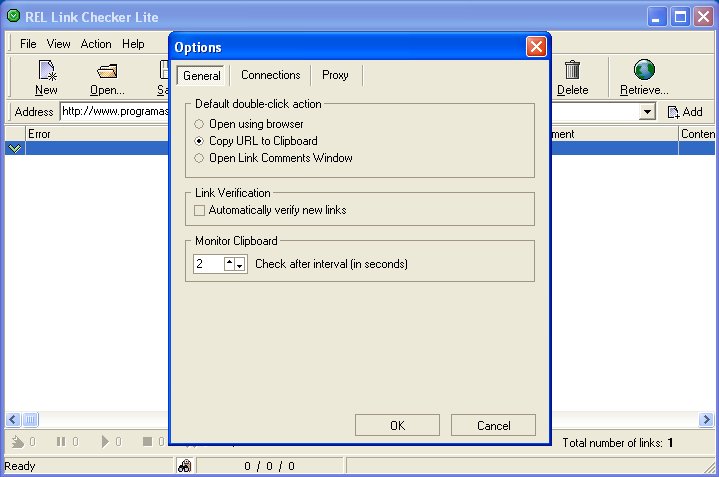Click the horizontal scrollbar left arrow
719x477 pixels.
pos(13,419)
